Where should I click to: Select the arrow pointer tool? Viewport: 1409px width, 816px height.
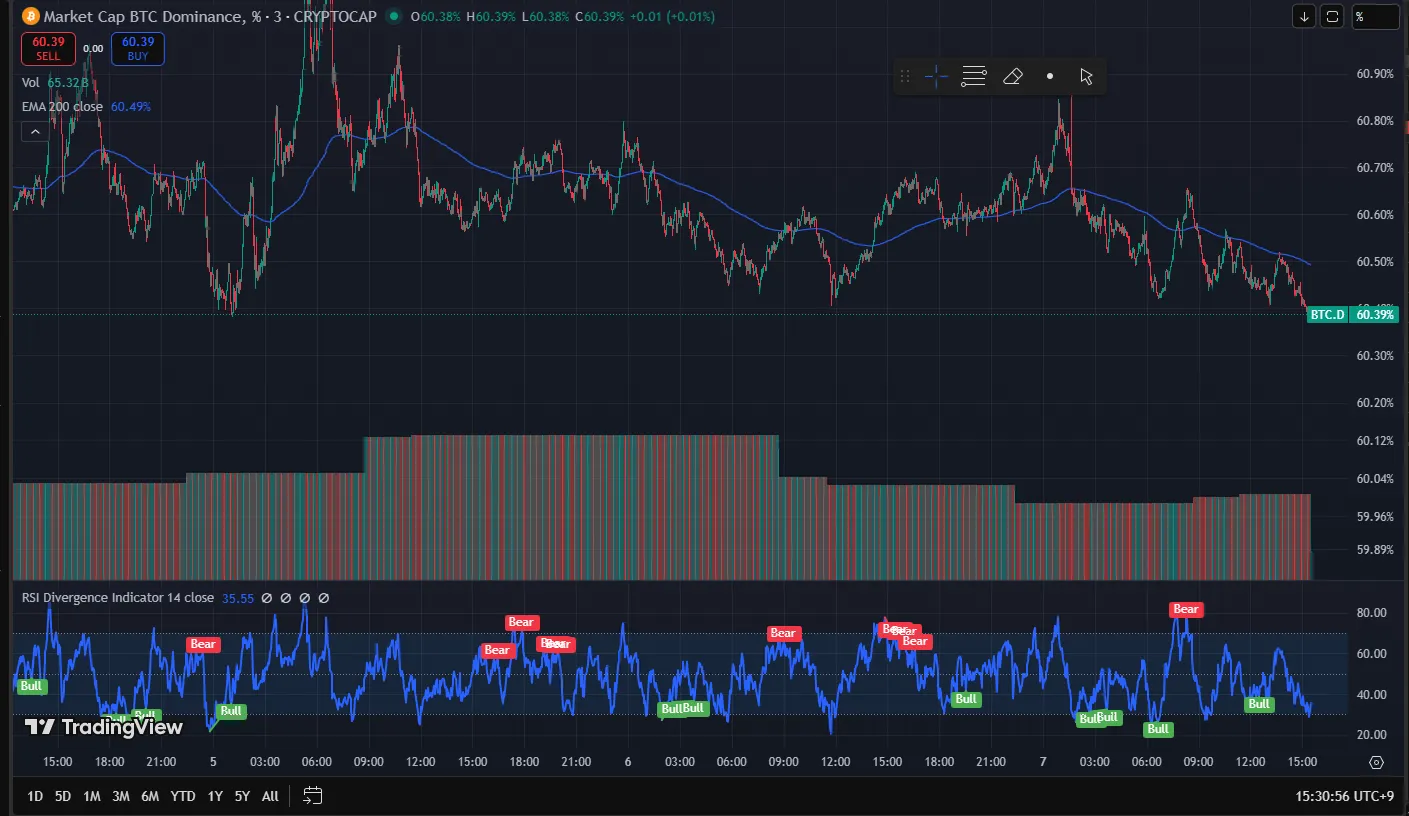coord(1085,75)
